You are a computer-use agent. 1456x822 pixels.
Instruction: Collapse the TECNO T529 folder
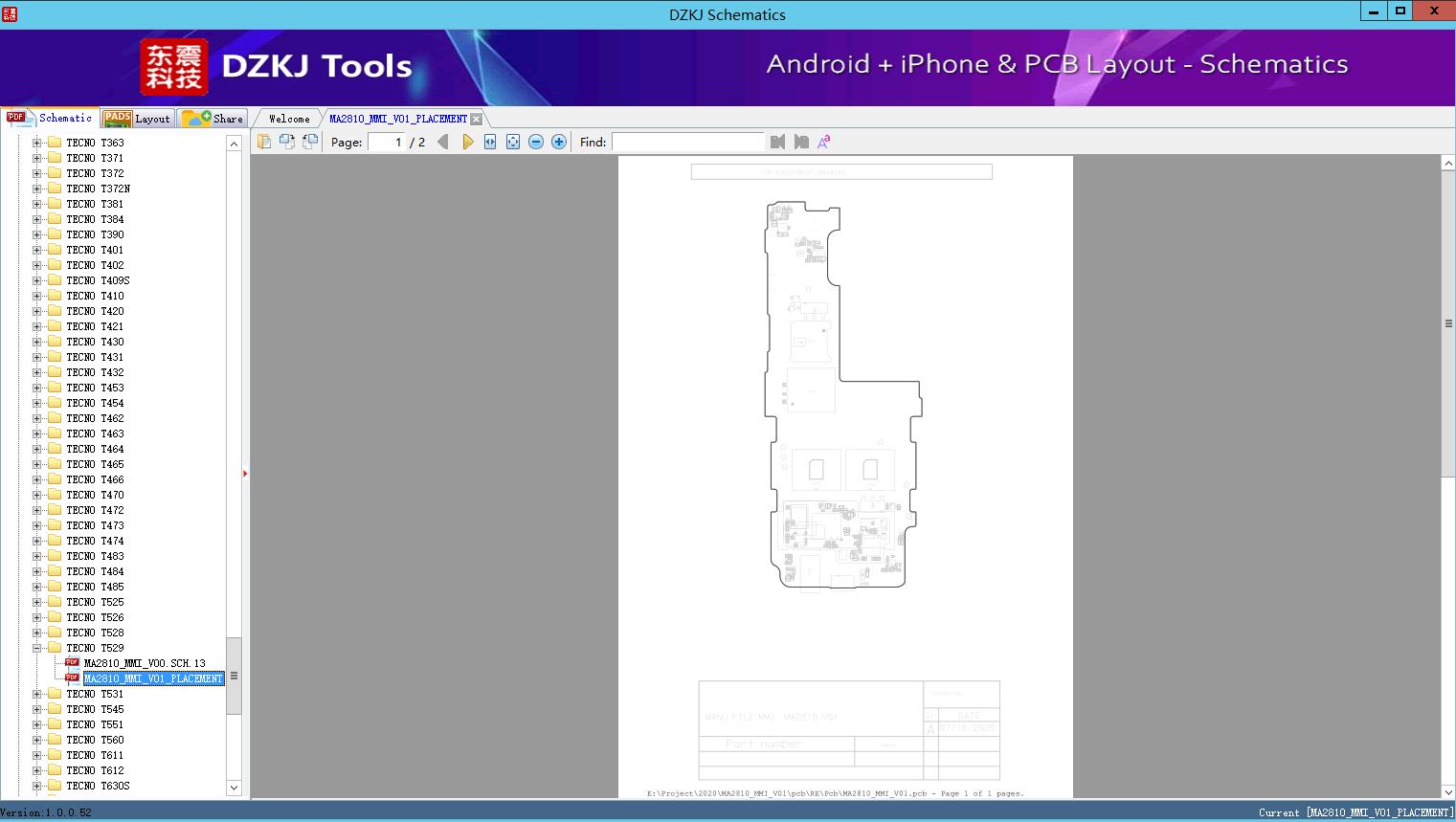[x=36, y=648]
